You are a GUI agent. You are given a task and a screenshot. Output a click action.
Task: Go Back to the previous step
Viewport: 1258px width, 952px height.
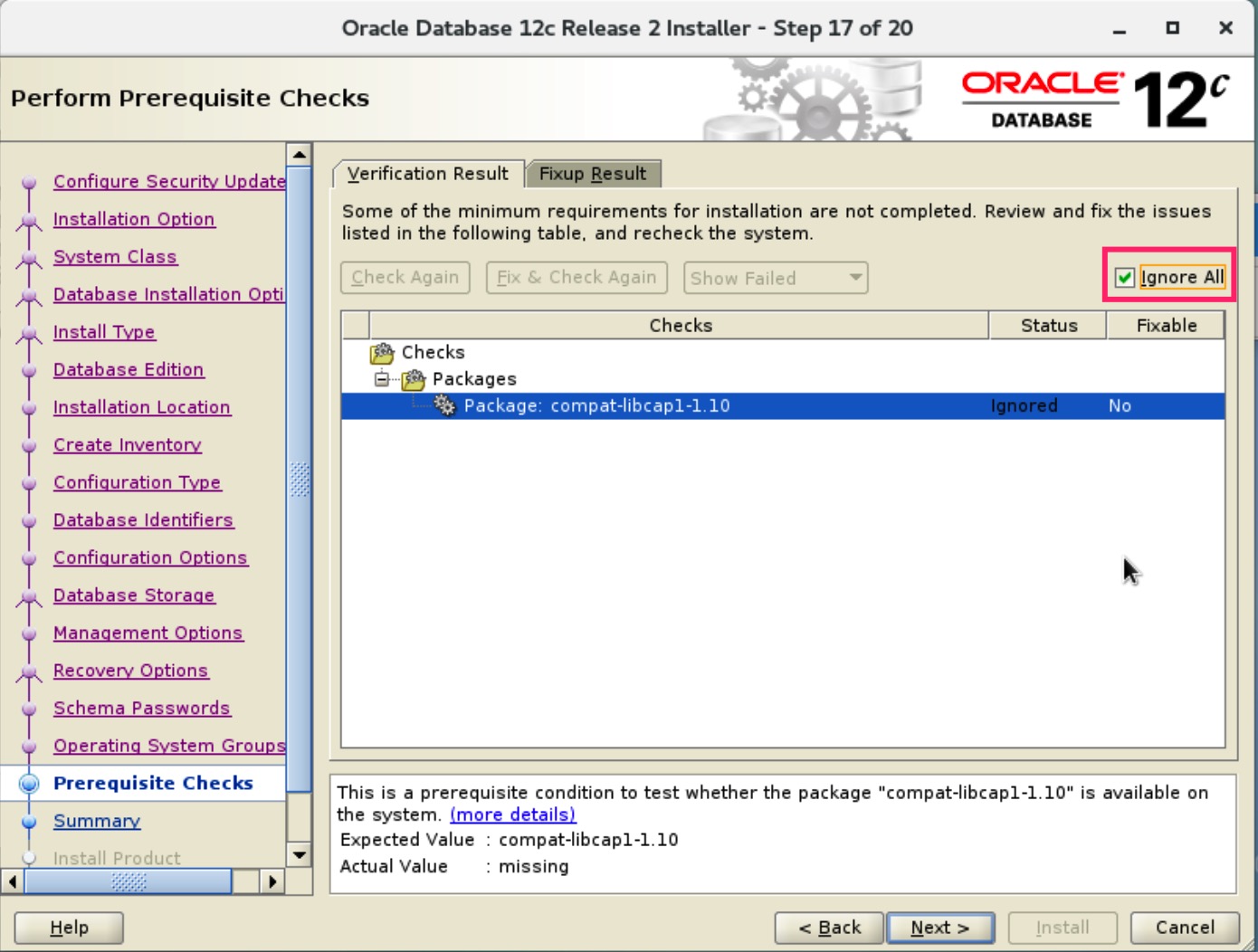click(x=829, y=928)
